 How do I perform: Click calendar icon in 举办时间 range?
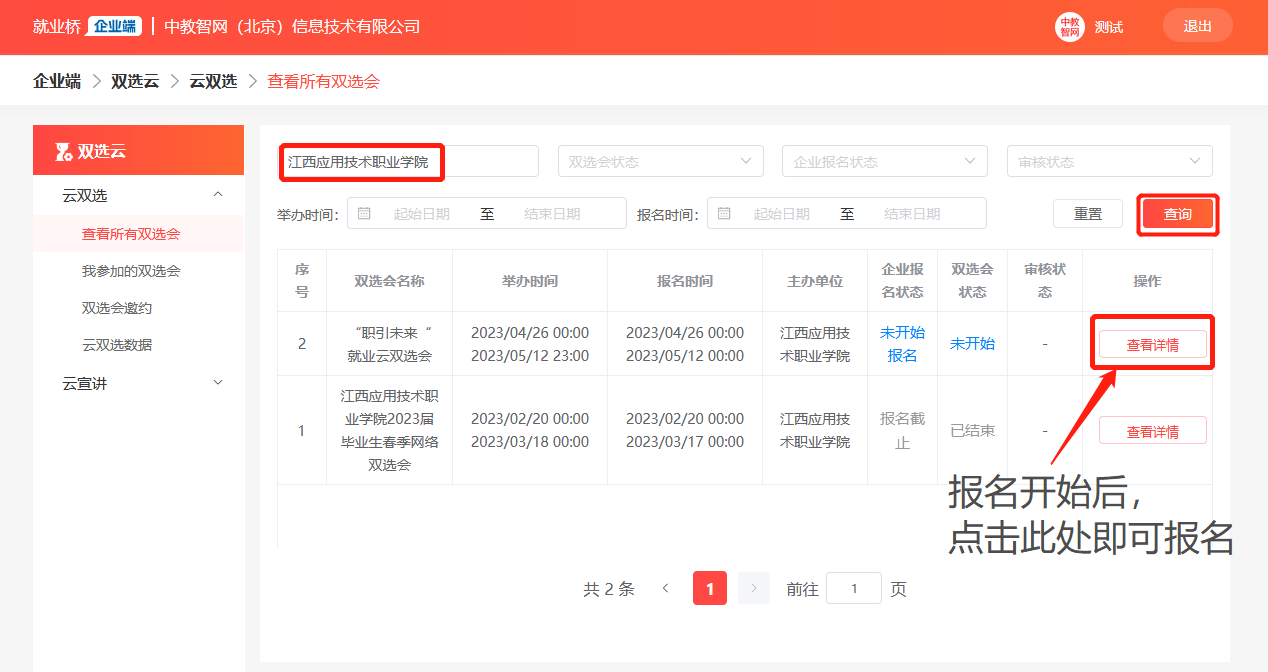coord(364,213)
